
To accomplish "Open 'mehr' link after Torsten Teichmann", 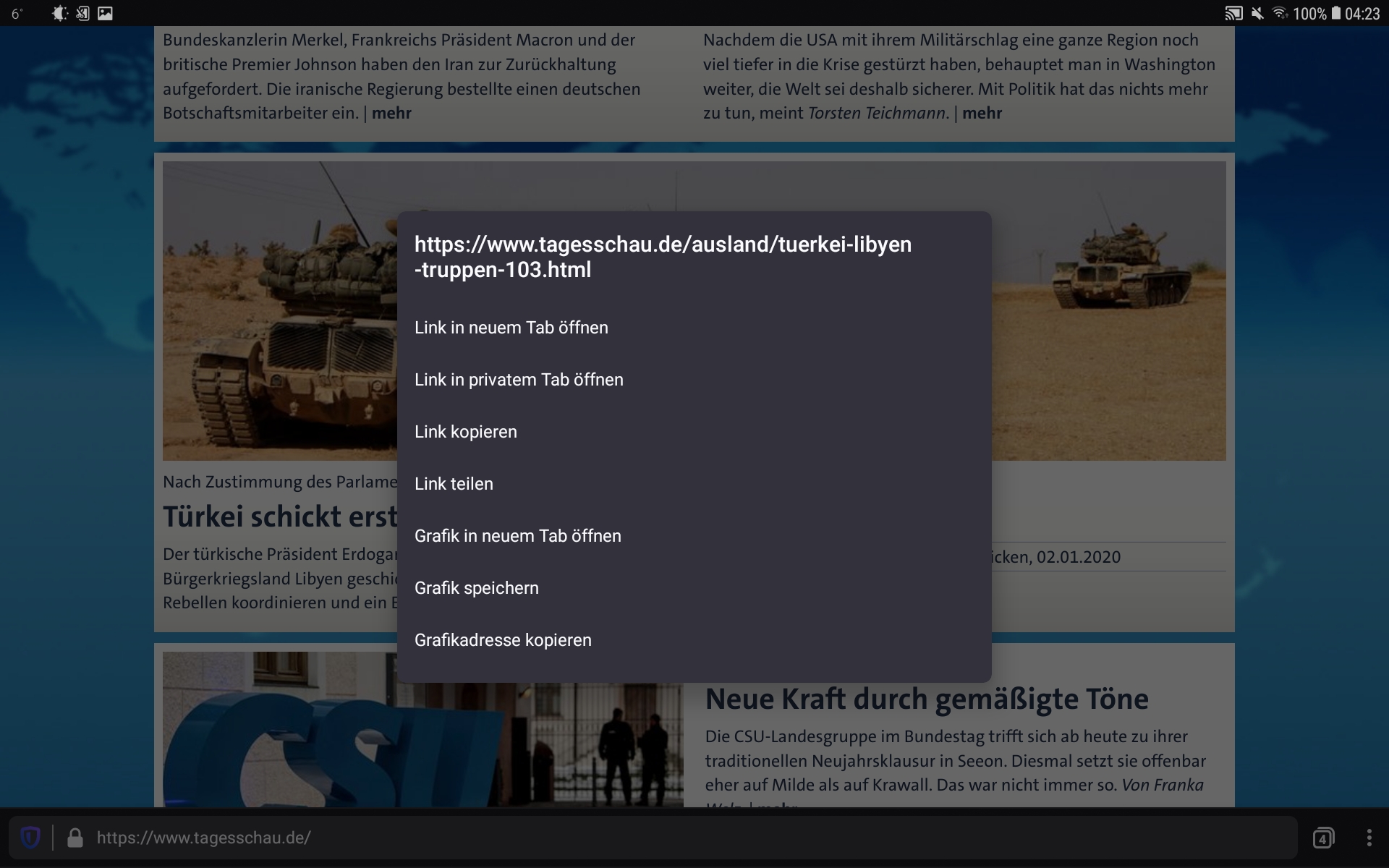I will pyautogui.click(x=982, y=113).
